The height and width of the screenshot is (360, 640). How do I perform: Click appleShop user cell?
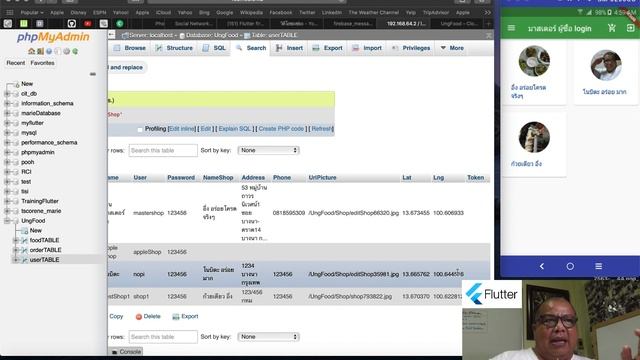pos(147,252)
